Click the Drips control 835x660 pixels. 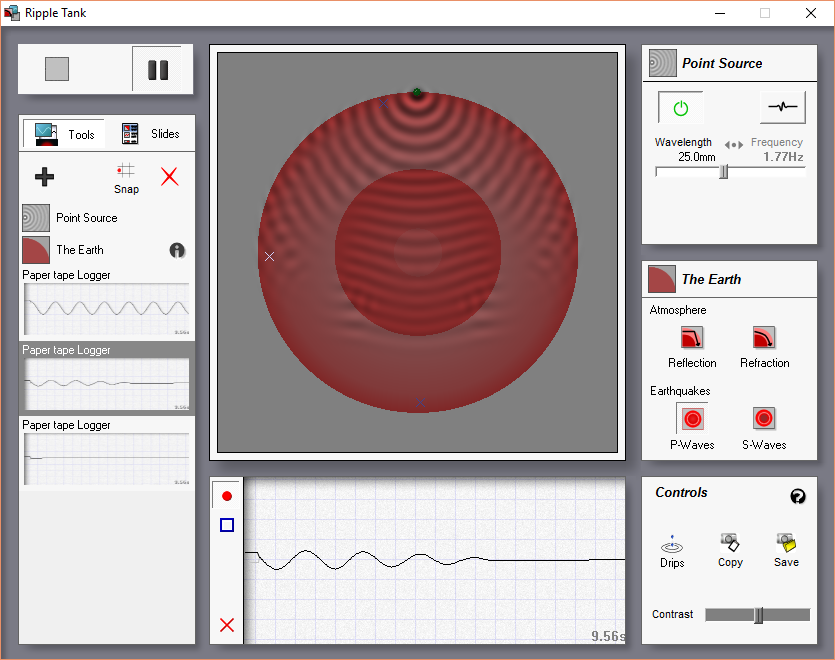[x=672, y=551]
